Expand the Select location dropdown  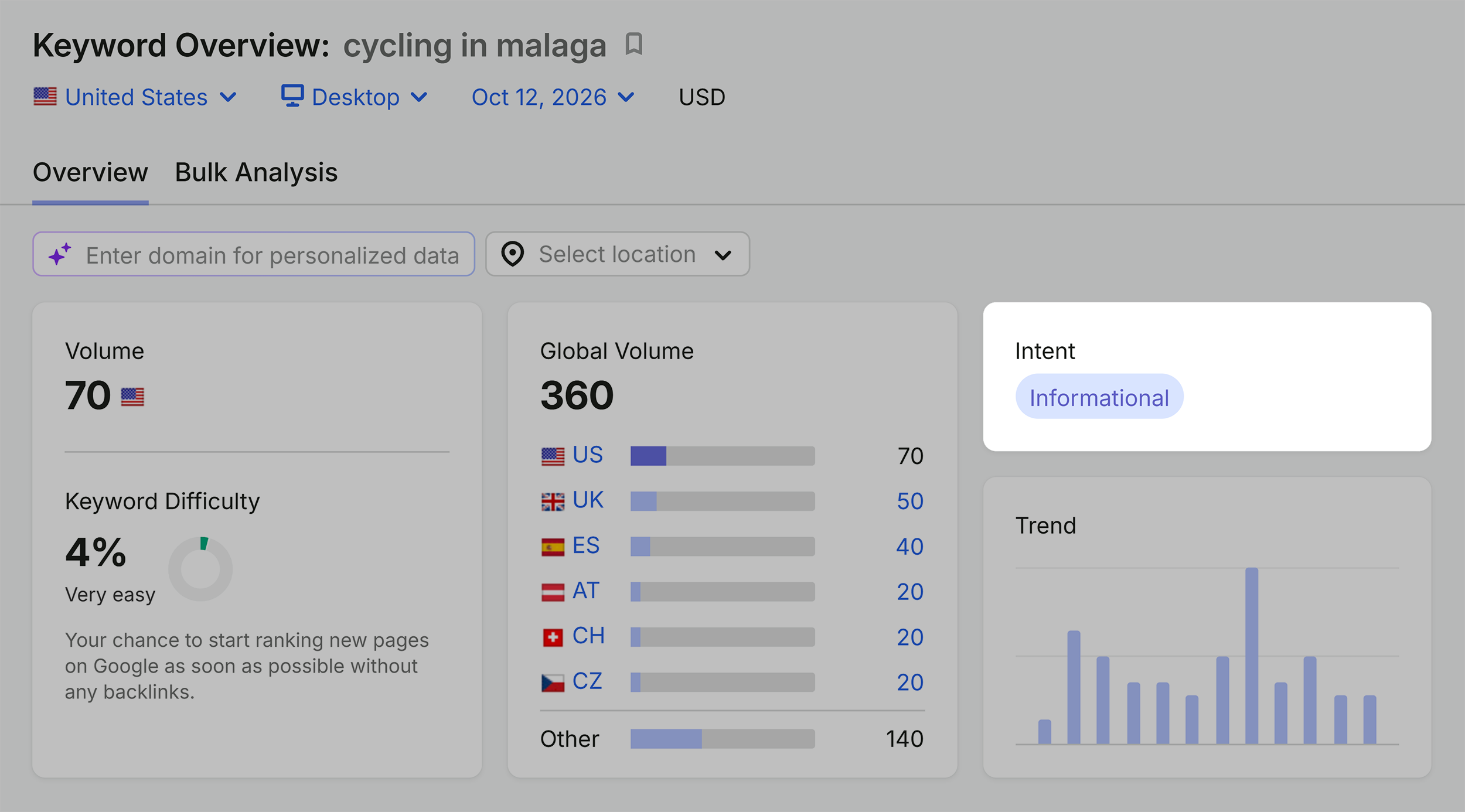pyautogui.click(x=618, y=254)
